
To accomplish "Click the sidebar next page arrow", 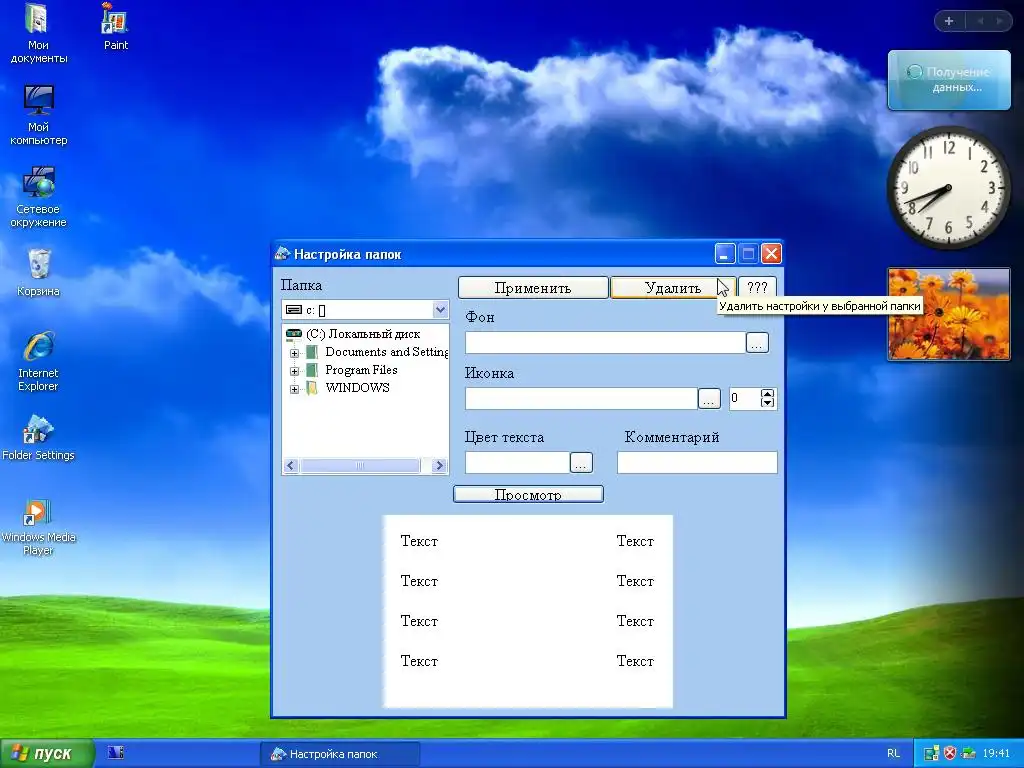I will [x=999, y=21].
